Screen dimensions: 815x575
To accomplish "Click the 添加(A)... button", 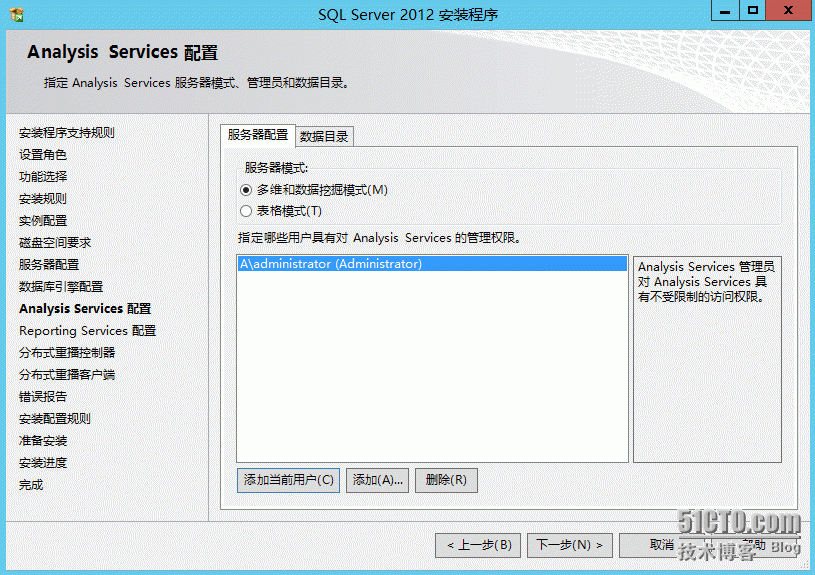I will [377, 480].
